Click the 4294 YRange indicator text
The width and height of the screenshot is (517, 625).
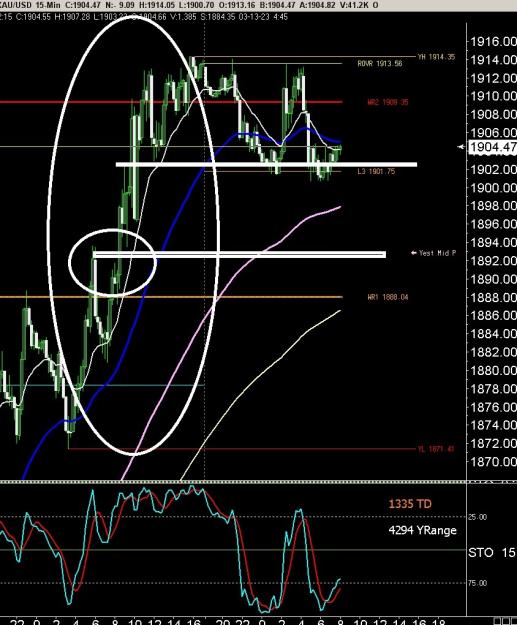(x=423, y=531)
